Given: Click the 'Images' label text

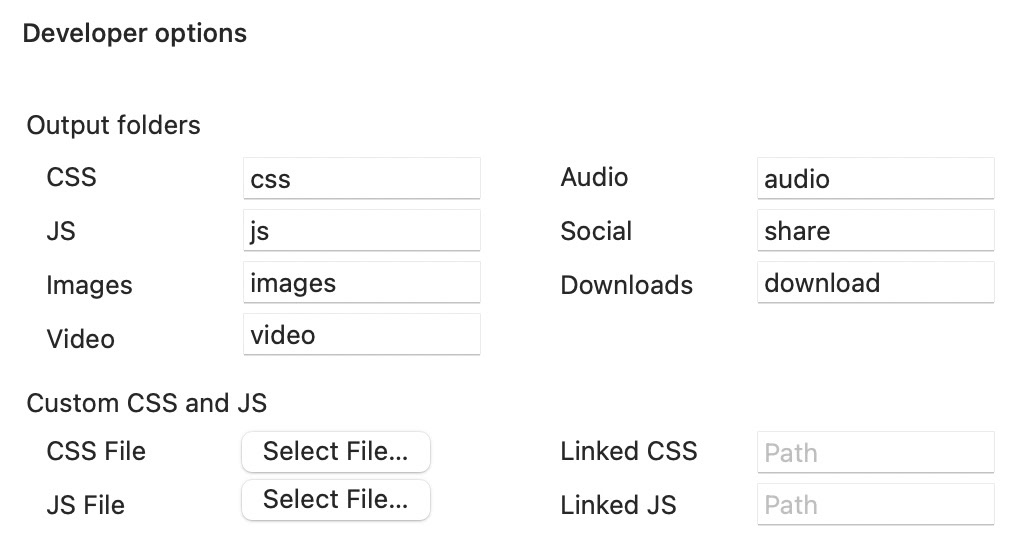Looking at the screenshot, I should [x=89, y=285].
